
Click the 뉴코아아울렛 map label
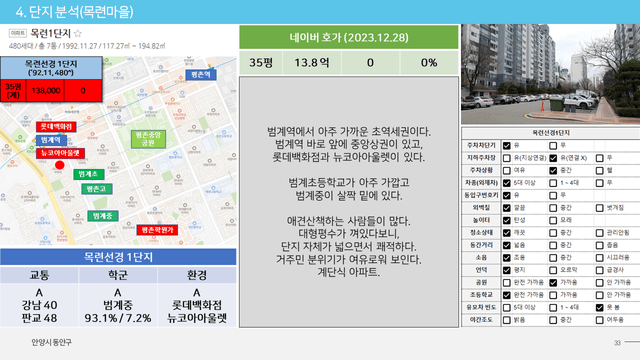60,153
